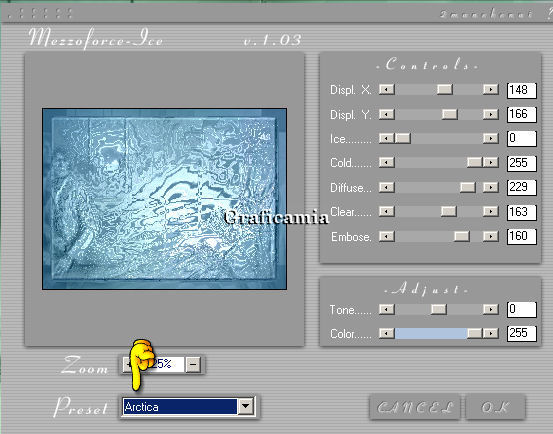The width and height of the screenshot is (553, 434).
Task: Click the icy preview image
Action: [x=164, y=199]
